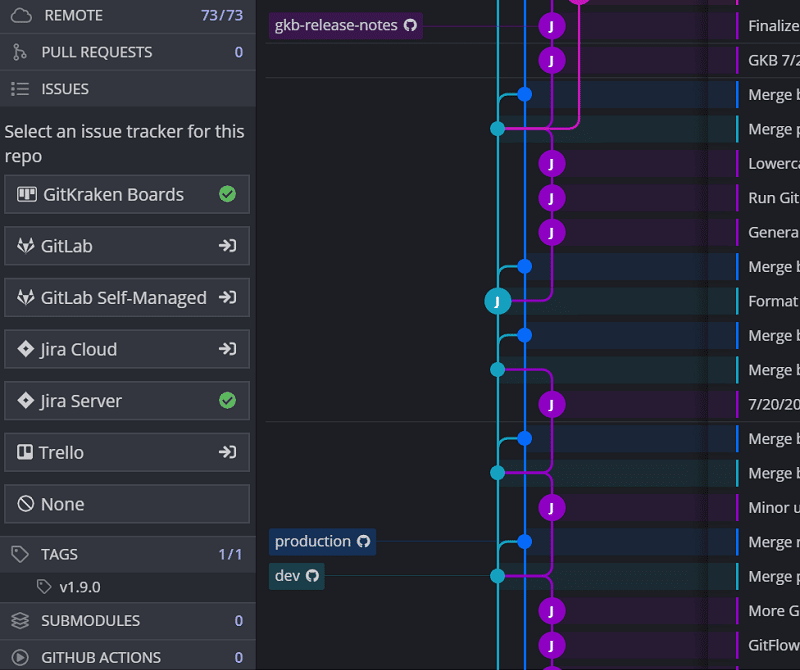Click GitHub icon on production branch label

tap(363, 541)
